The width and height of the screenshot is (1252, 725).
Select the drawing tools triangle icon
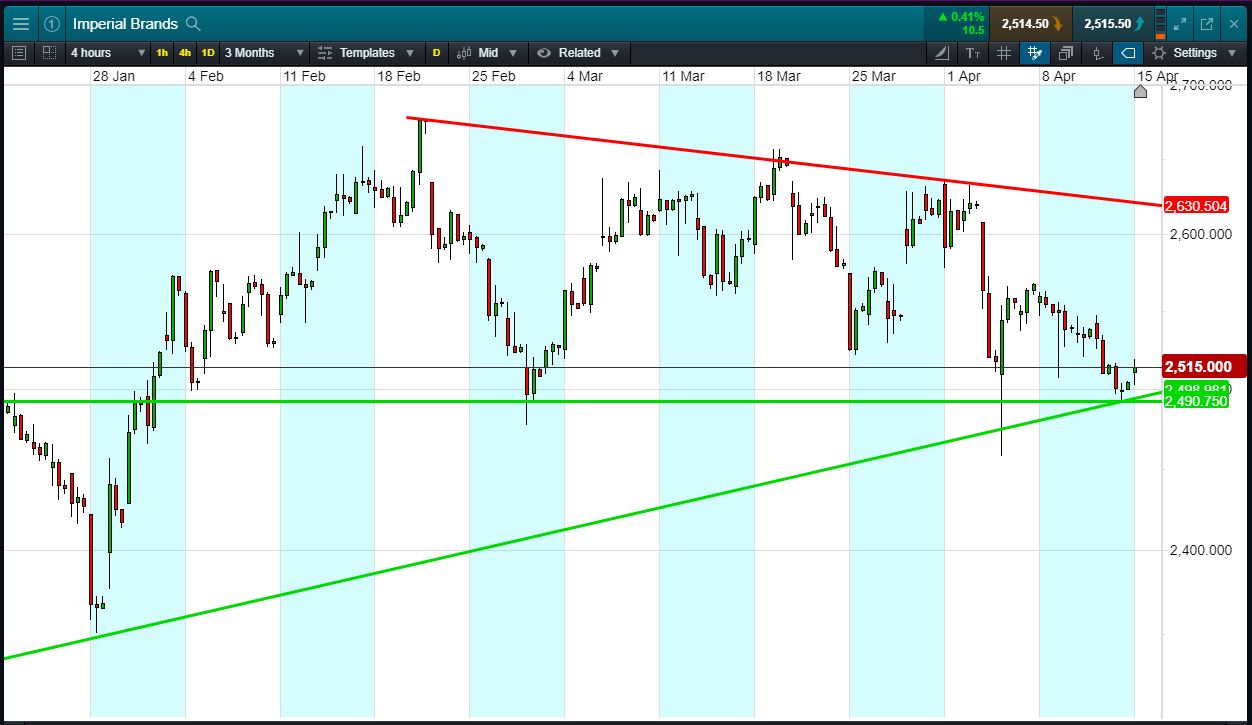click(942, 53)
